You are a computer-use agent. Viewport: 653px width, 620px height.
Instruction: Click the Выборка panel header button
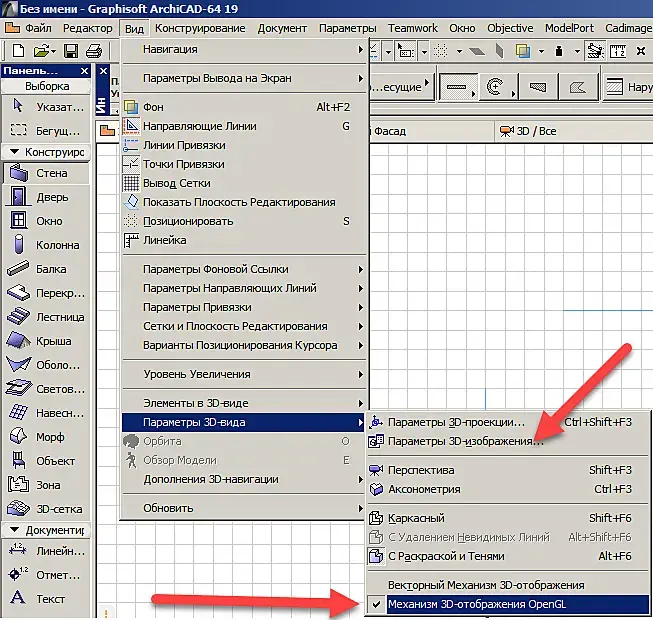46,86
